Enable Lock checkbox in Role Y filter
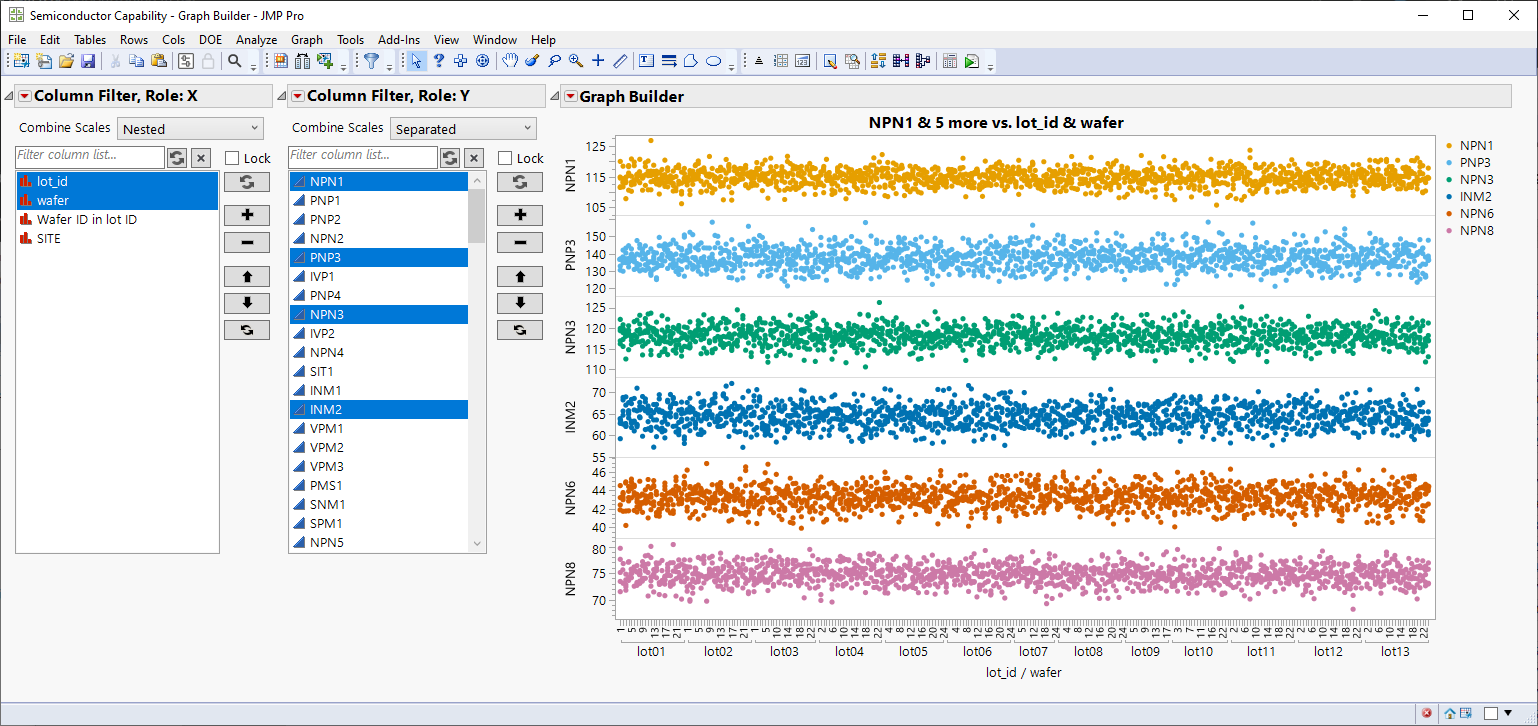The height and width of the screenshot is (726, 1538). (x=505, y=158)
